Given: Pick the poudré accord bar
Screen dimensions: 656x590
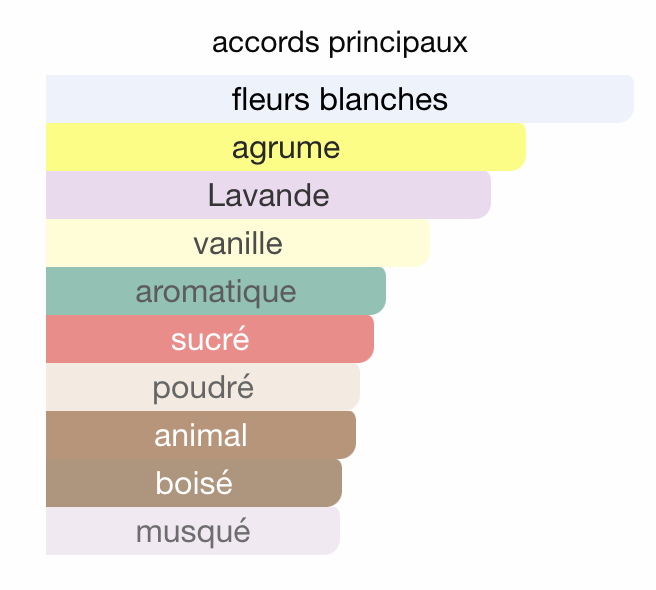Looking at the screenshot, I should (203, 387).
